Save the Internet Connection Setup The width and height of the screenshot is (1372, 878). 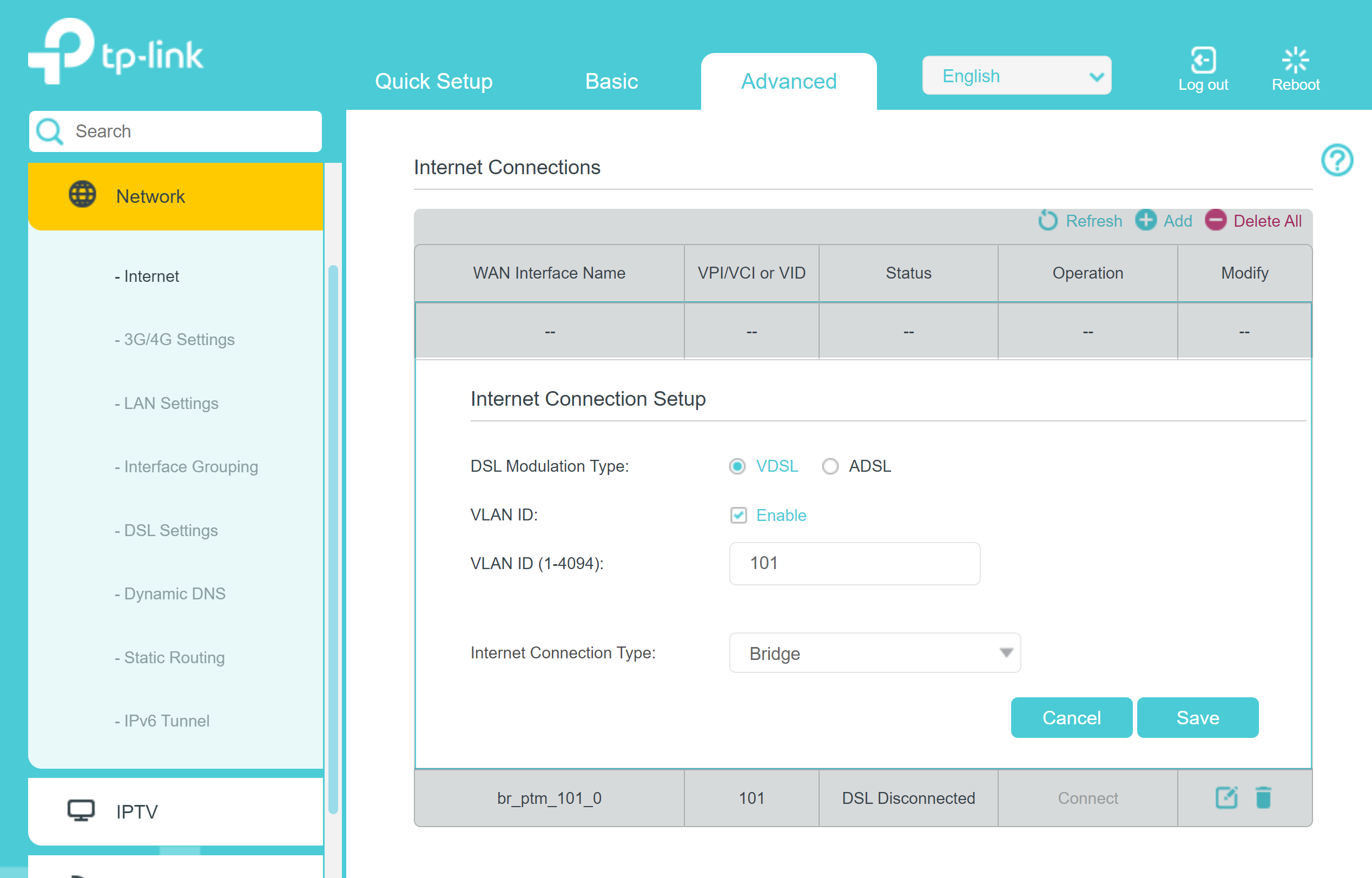pos(1197,717)
